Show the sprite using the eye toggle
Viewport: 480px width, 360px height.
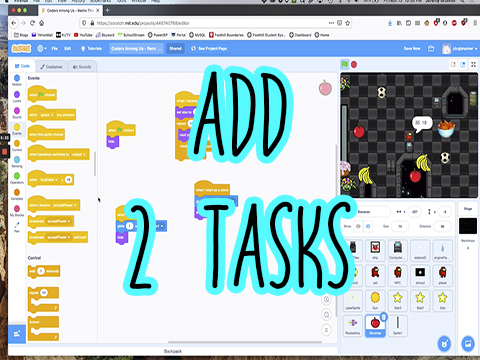358,226
